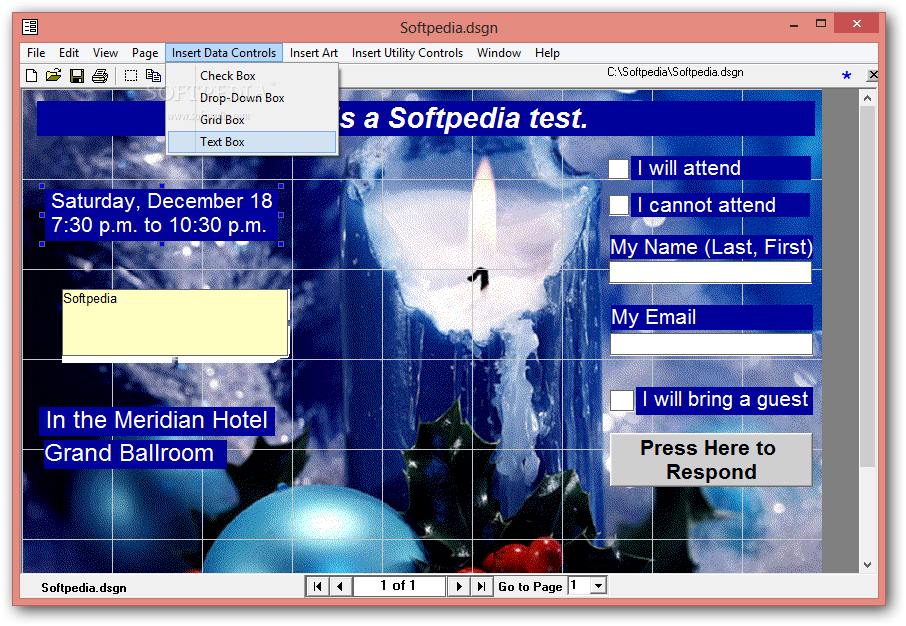The image size is (906, 626).
Task: Click the vertical scrollbar down arrow
Action: pos(867,565)
